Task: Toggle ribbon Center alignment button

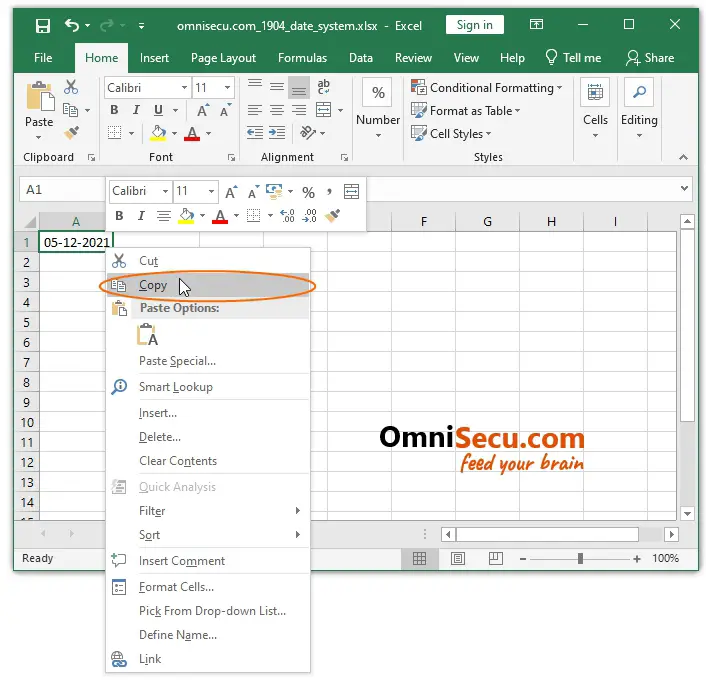Action: click(276, 110)
